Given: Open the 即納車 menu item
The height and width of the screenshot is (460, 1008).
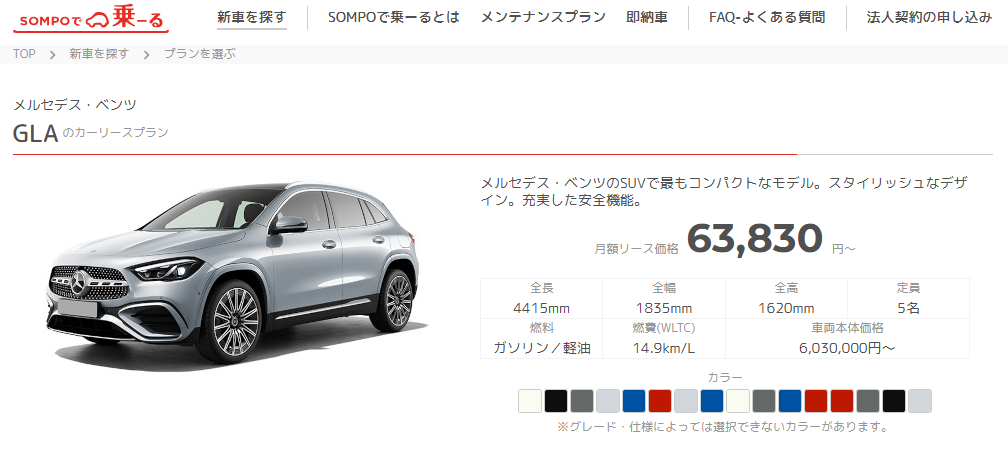Looking at the screenshot, I should click(x=647, y=17).
